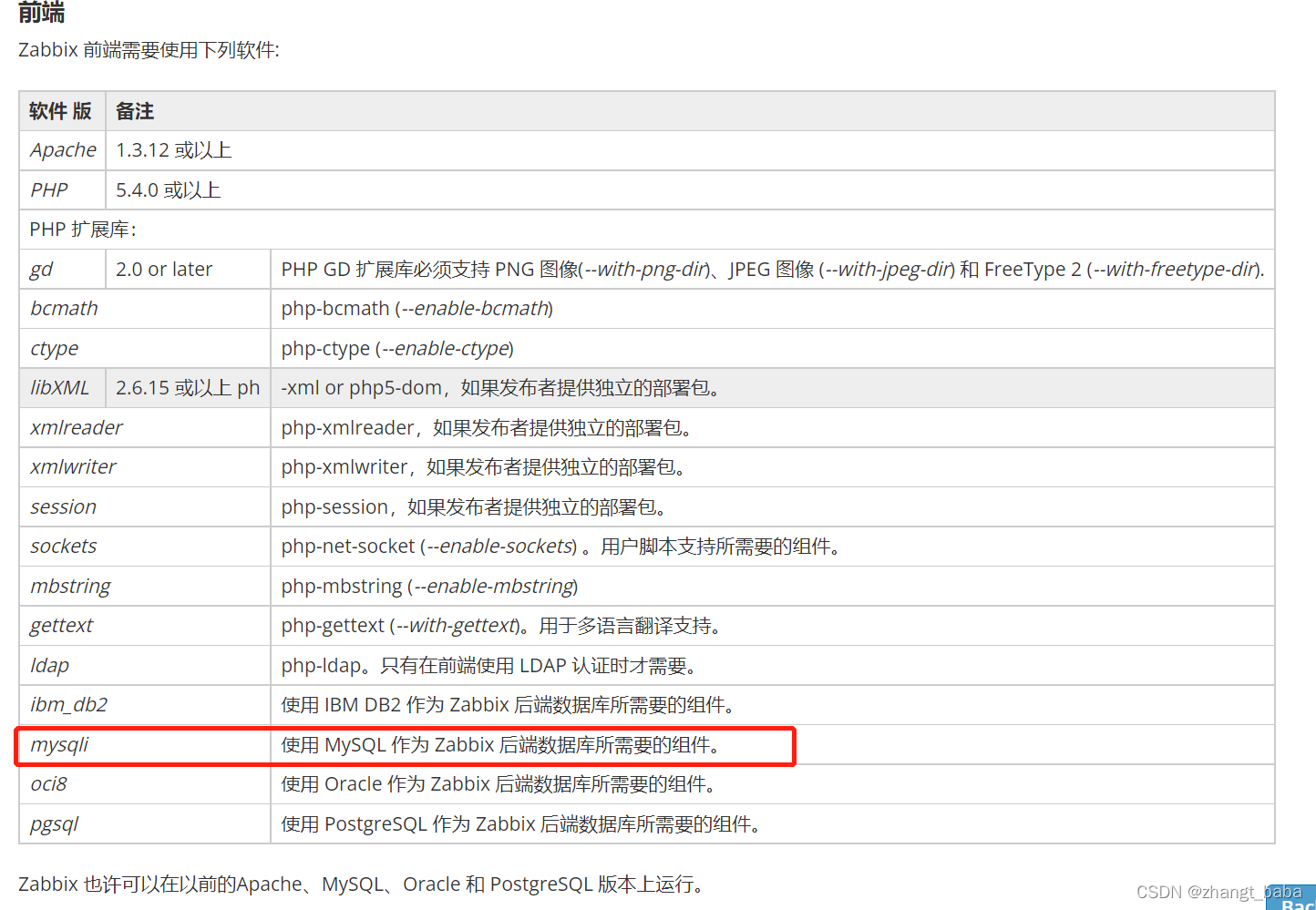Click the 'php-gettext (--with-gettext)' description
This screenshot has height=910, width=1316.
pos(772,626)
